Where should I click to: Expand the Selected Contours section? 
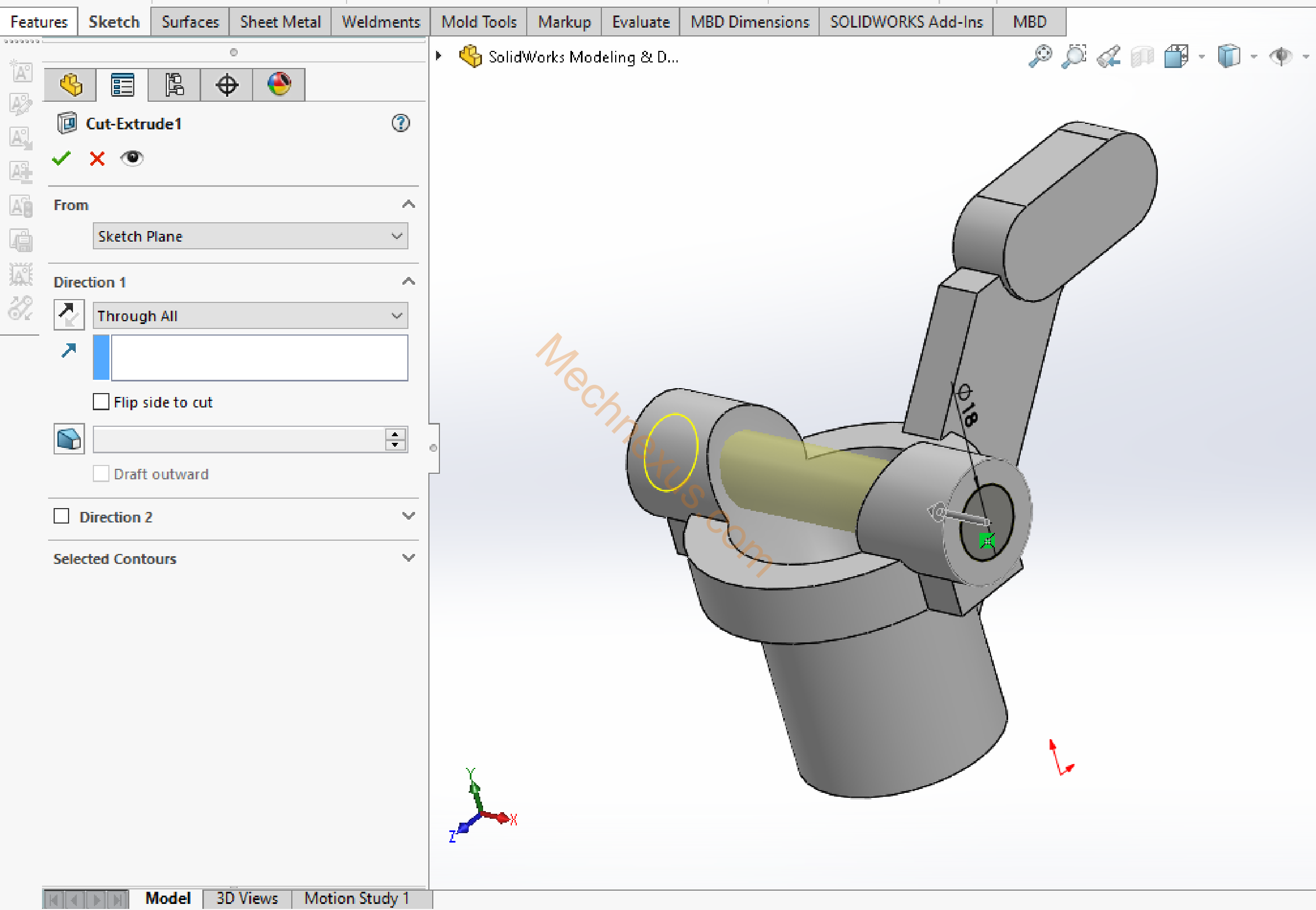pyautogui.click(x=408, y=558)
